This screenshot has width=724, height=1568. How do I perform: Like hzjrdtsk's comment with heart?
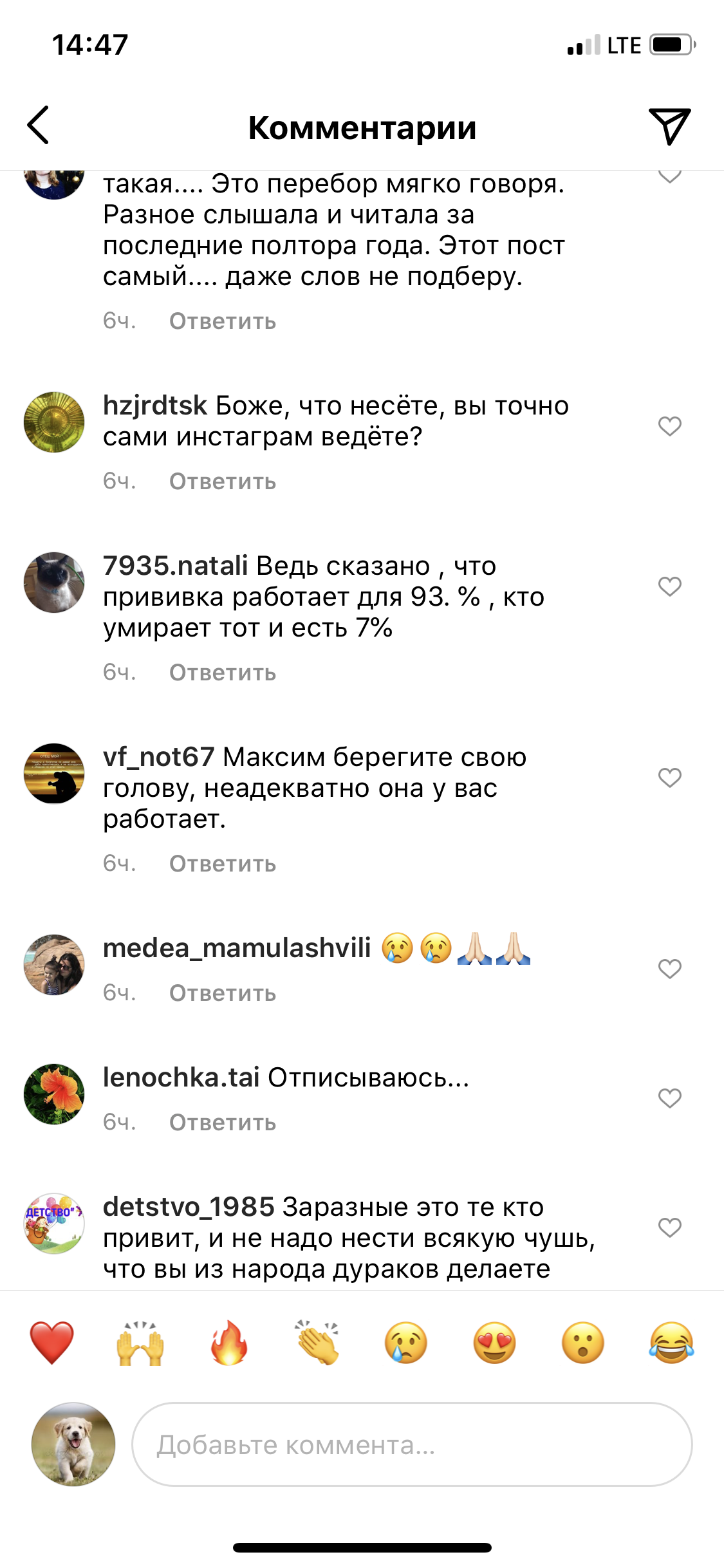point(670,425)
